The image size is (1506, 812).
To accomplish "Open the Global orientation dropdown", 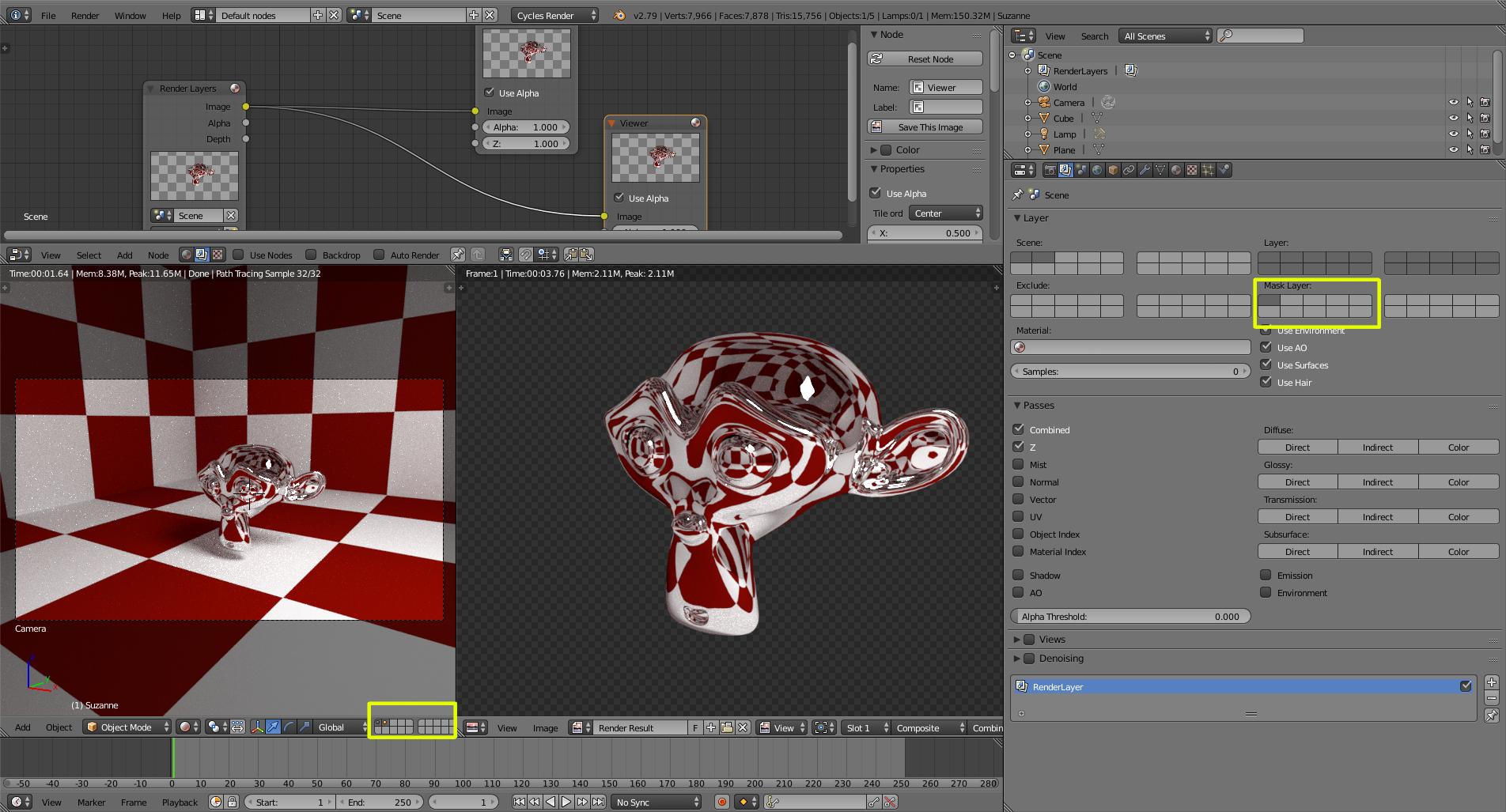I will click(342, 727).
